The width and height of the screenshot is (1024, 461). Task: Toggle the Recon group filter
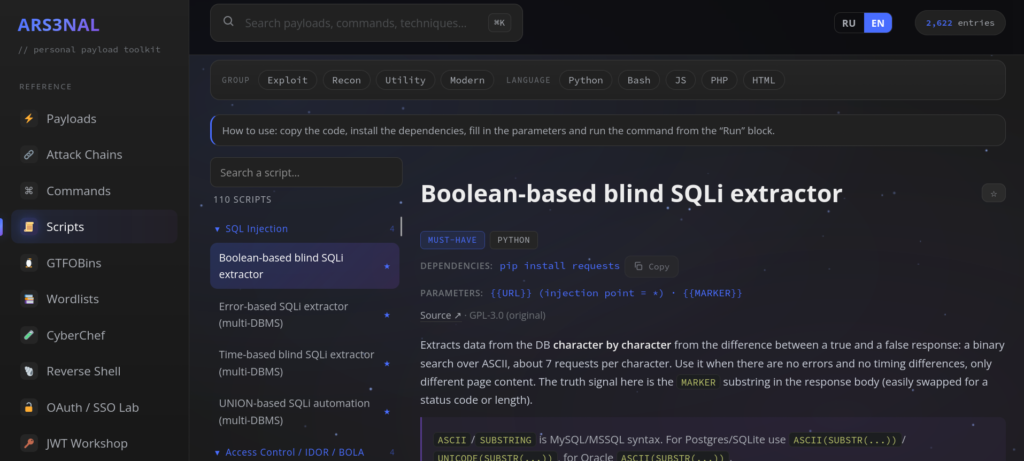pos(346,80)
